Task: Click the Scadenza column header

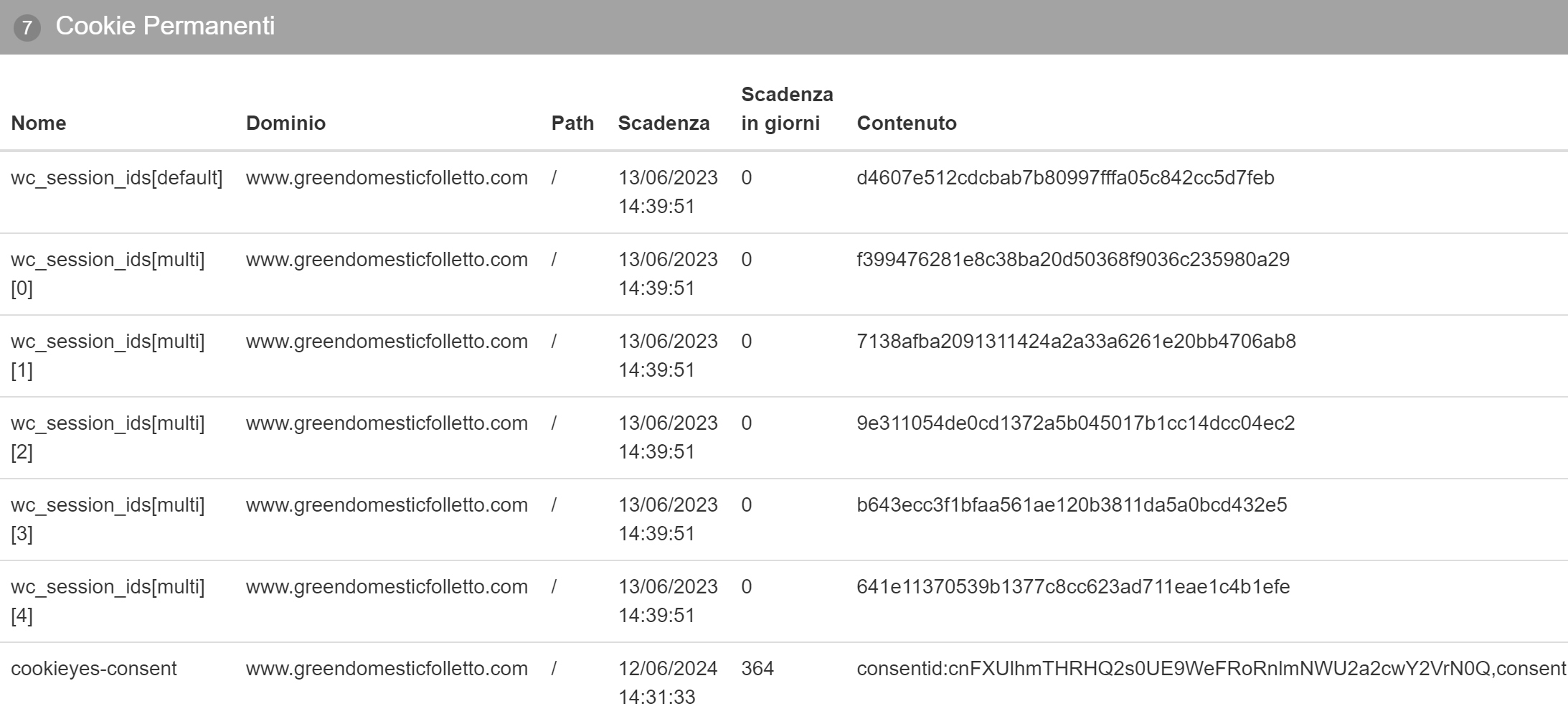Action: (663, 123)
